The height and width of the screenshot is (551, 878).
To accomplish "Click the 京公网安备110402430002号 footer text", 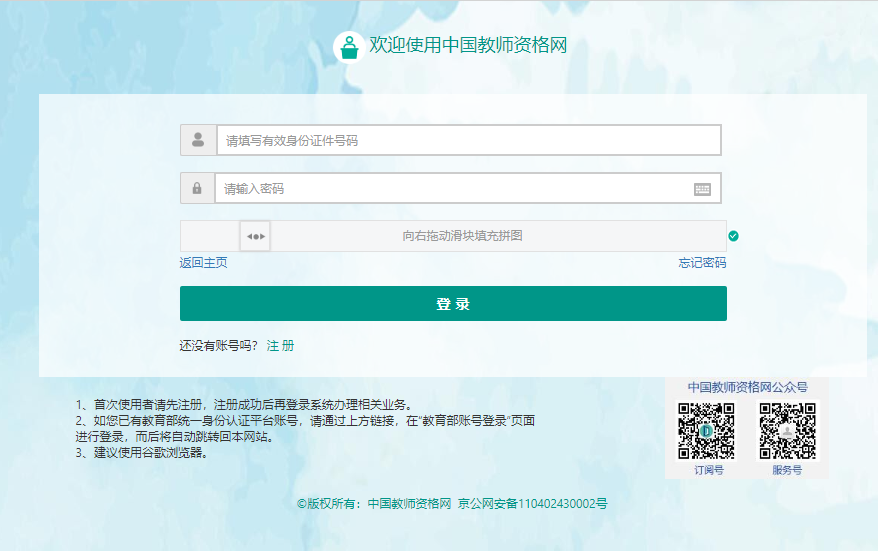I will click(x=533, y=503).
